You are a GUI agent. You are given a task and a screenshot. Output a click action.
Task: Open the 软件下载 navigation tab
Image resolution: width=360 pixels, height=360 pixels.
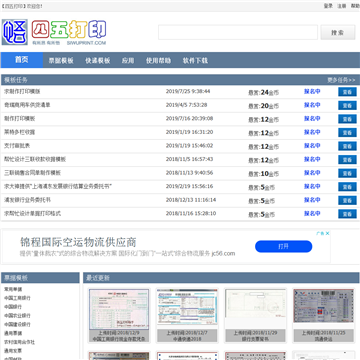pos(195,61)
